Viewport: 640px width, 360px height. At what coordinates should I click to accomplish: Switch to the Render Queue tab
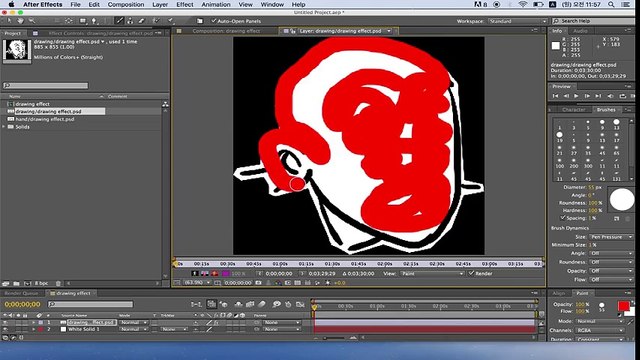point(21,293)
